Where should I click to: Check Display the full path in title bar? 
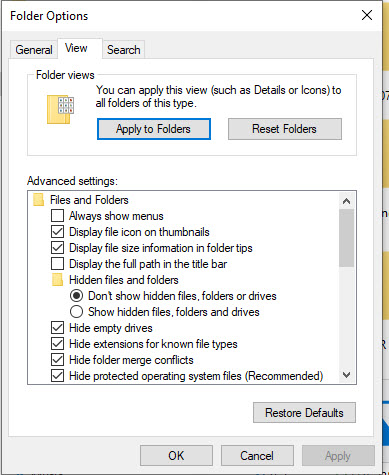(x=57, y=264)
